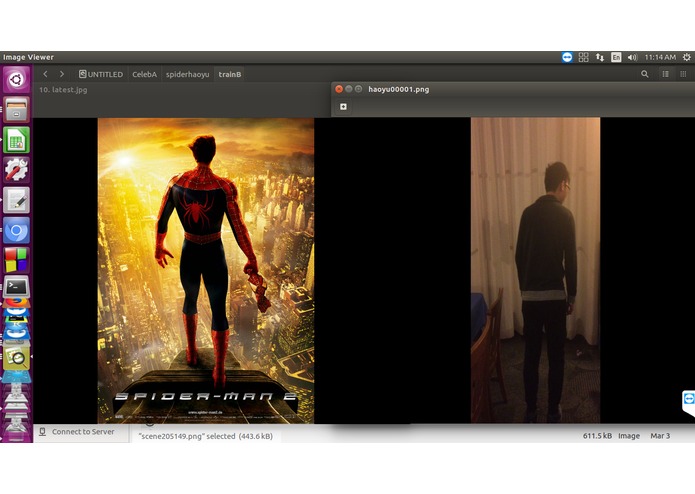Open the 11:14 AM clock menu

[660, 57]
